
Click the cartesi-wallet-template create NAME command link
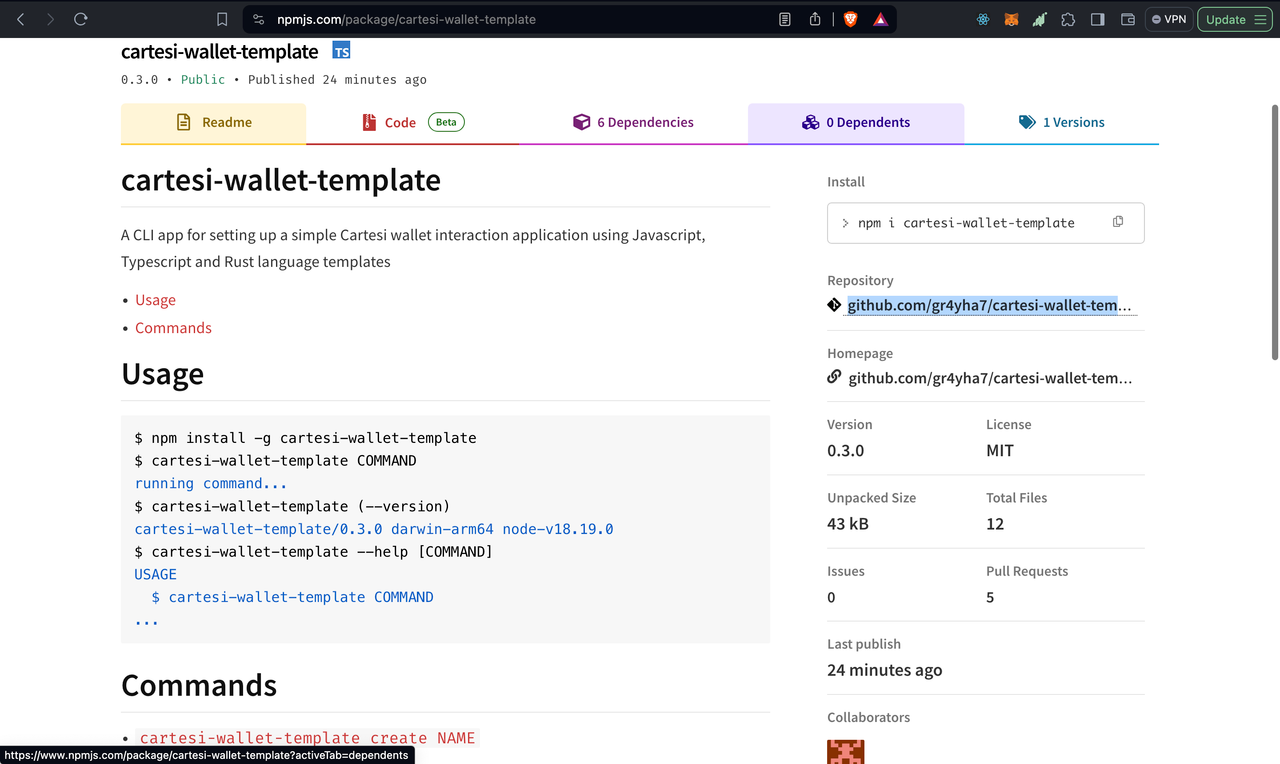(x=307, y=738)
